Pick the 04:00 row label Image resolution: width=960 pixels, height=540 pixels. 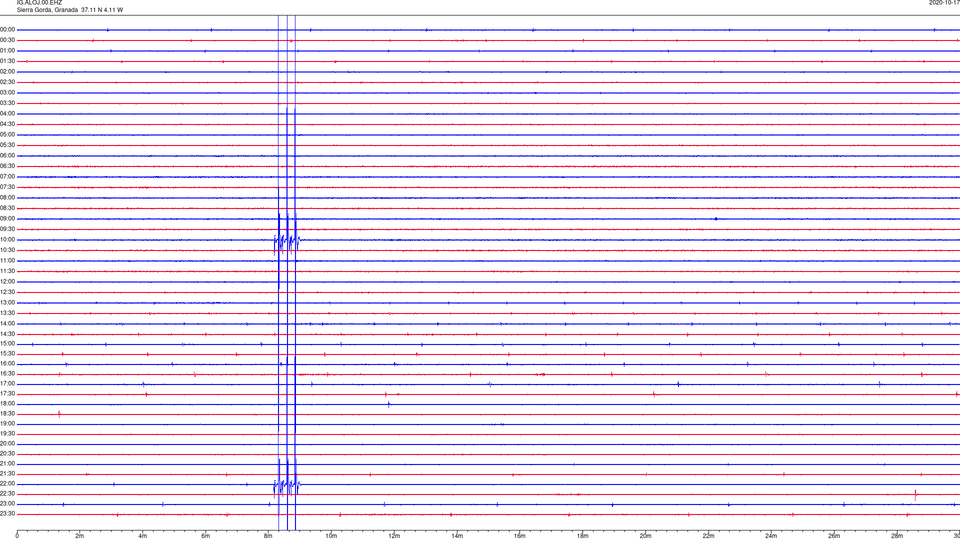pyautogui.click(x=7, y=113)
